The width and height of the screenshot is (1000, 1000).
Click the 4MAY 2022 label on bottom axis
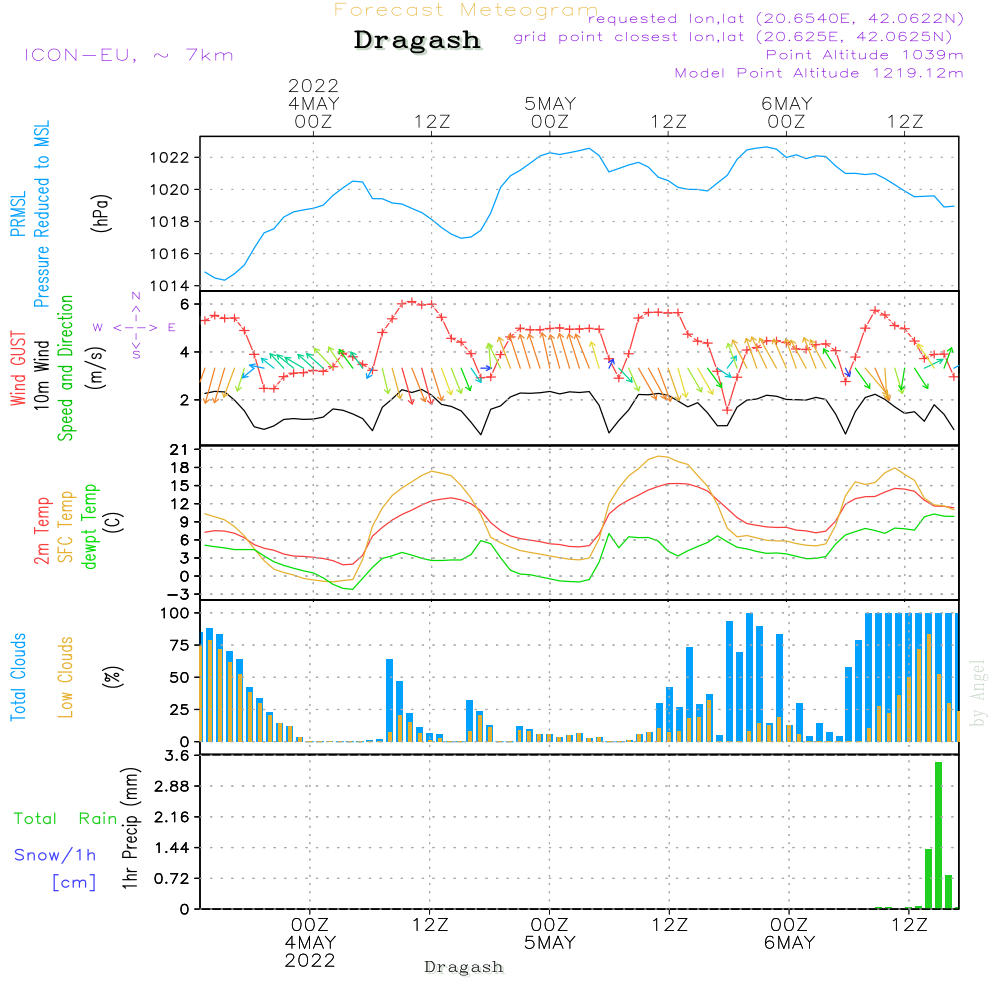pos(310,951)
